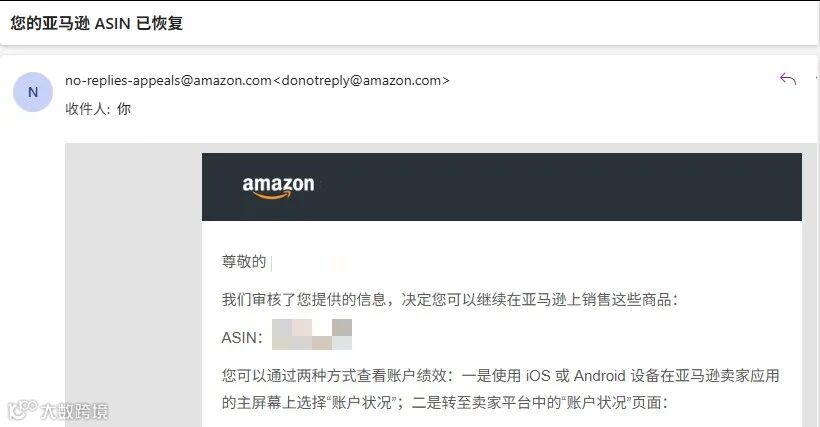The image size is (820, 427).
Task: Click 亚马逊卖家应用 in the message body
Action: (x=727, y=376)
